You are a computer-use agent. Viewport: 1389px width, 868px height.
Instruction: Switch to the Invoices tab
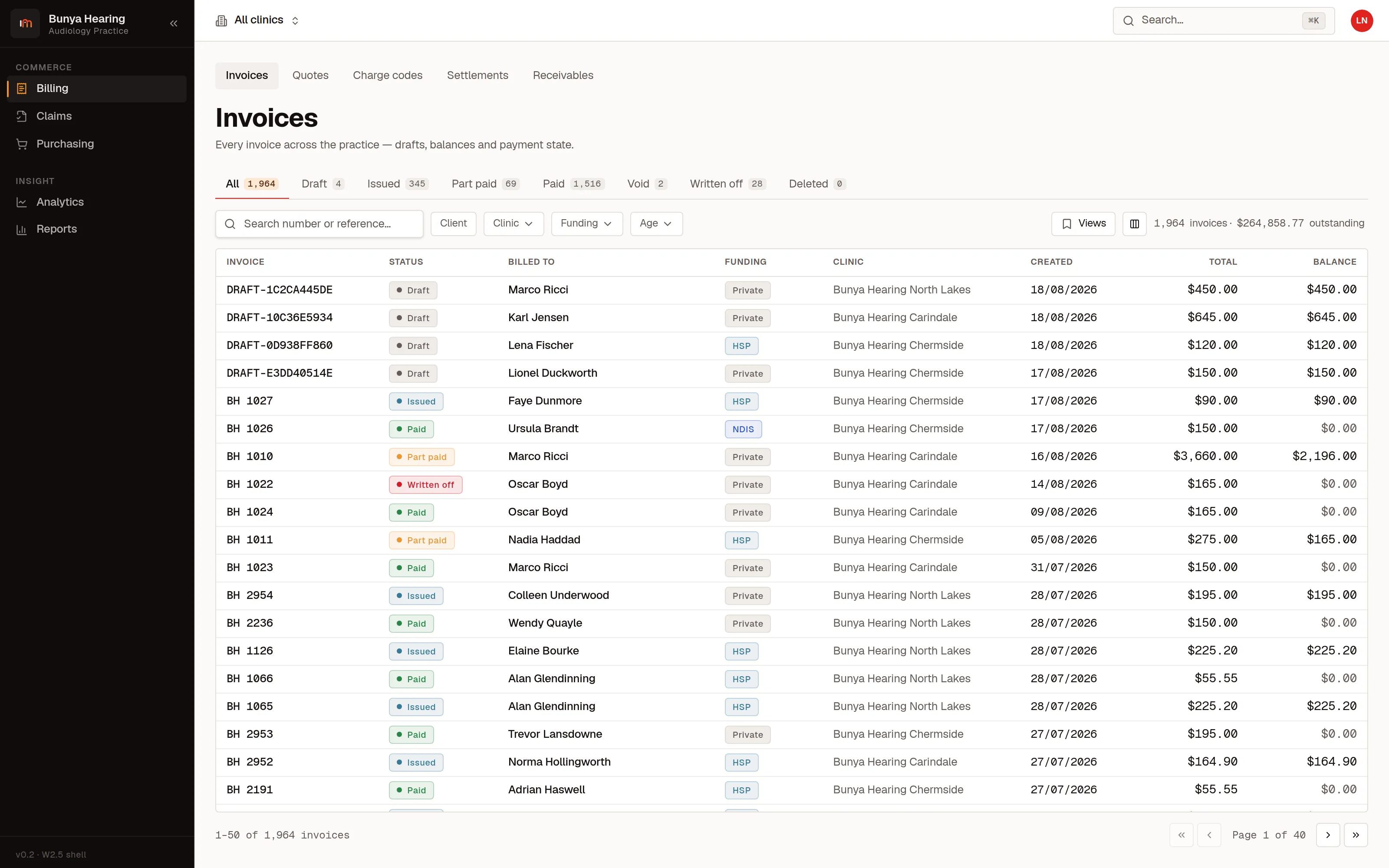tap(247, 76)
